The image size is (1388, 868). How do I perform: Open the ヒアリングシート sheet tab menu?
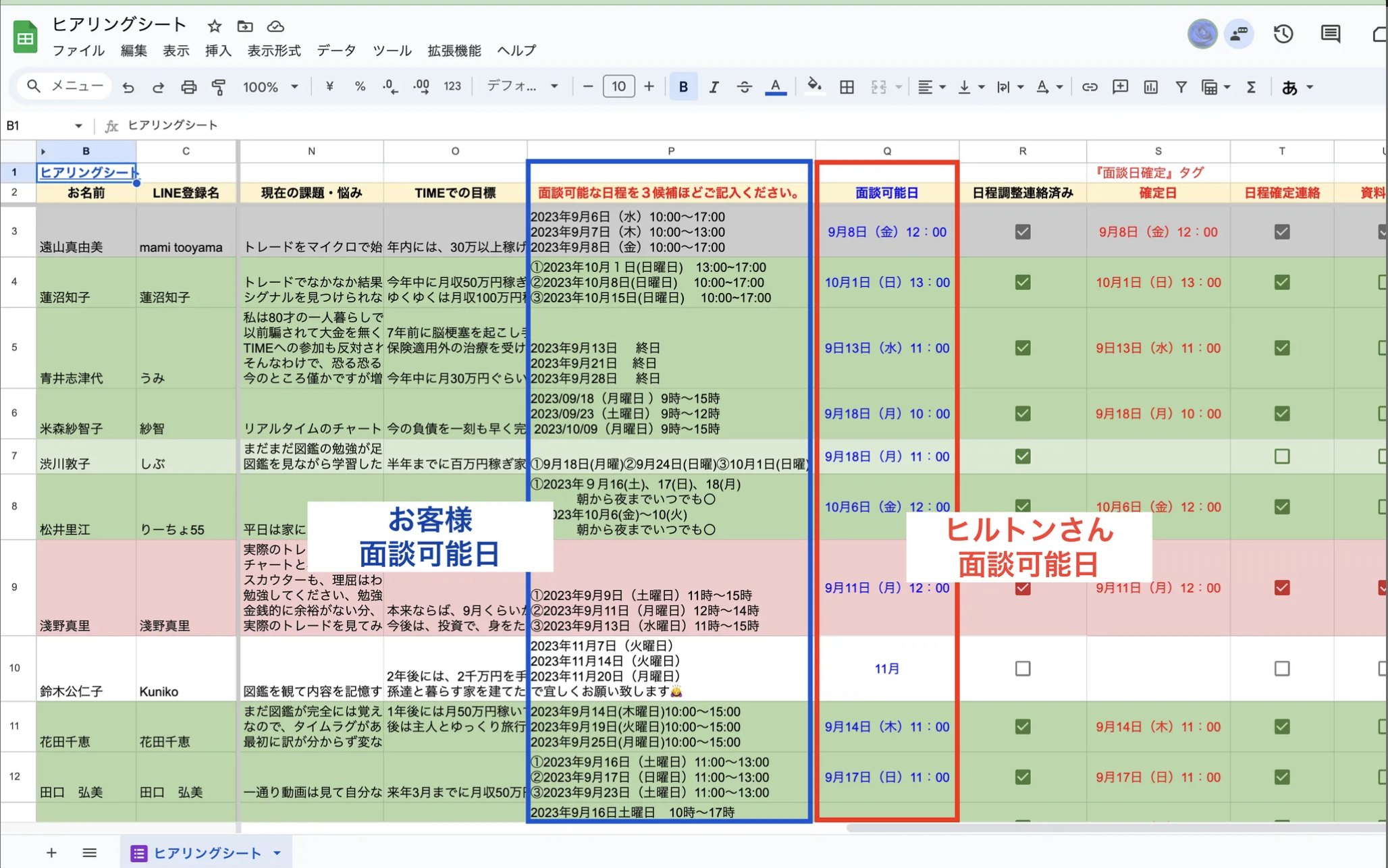(276, 852)
